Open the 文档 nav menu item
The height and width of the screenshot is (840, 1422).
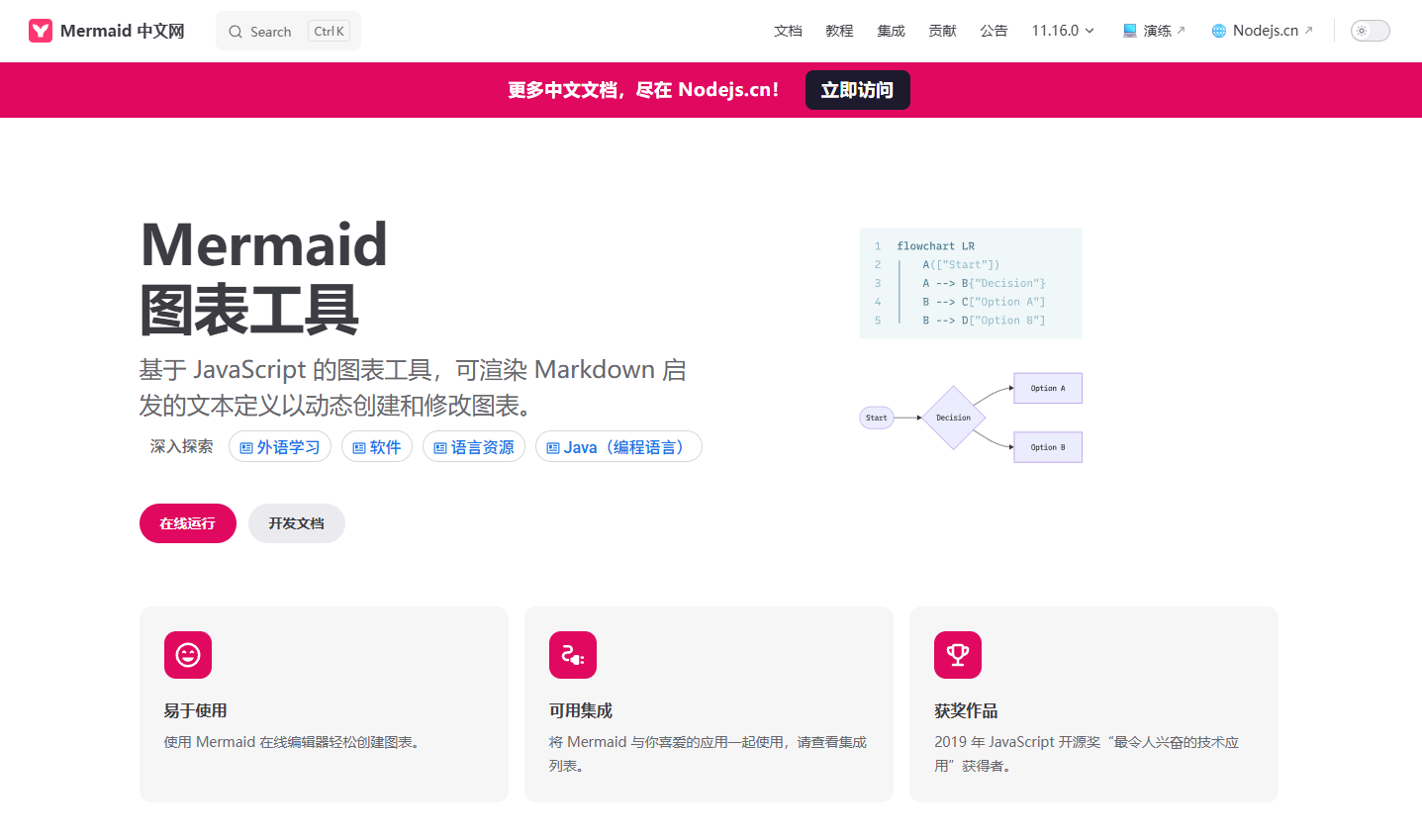(788, 31)
